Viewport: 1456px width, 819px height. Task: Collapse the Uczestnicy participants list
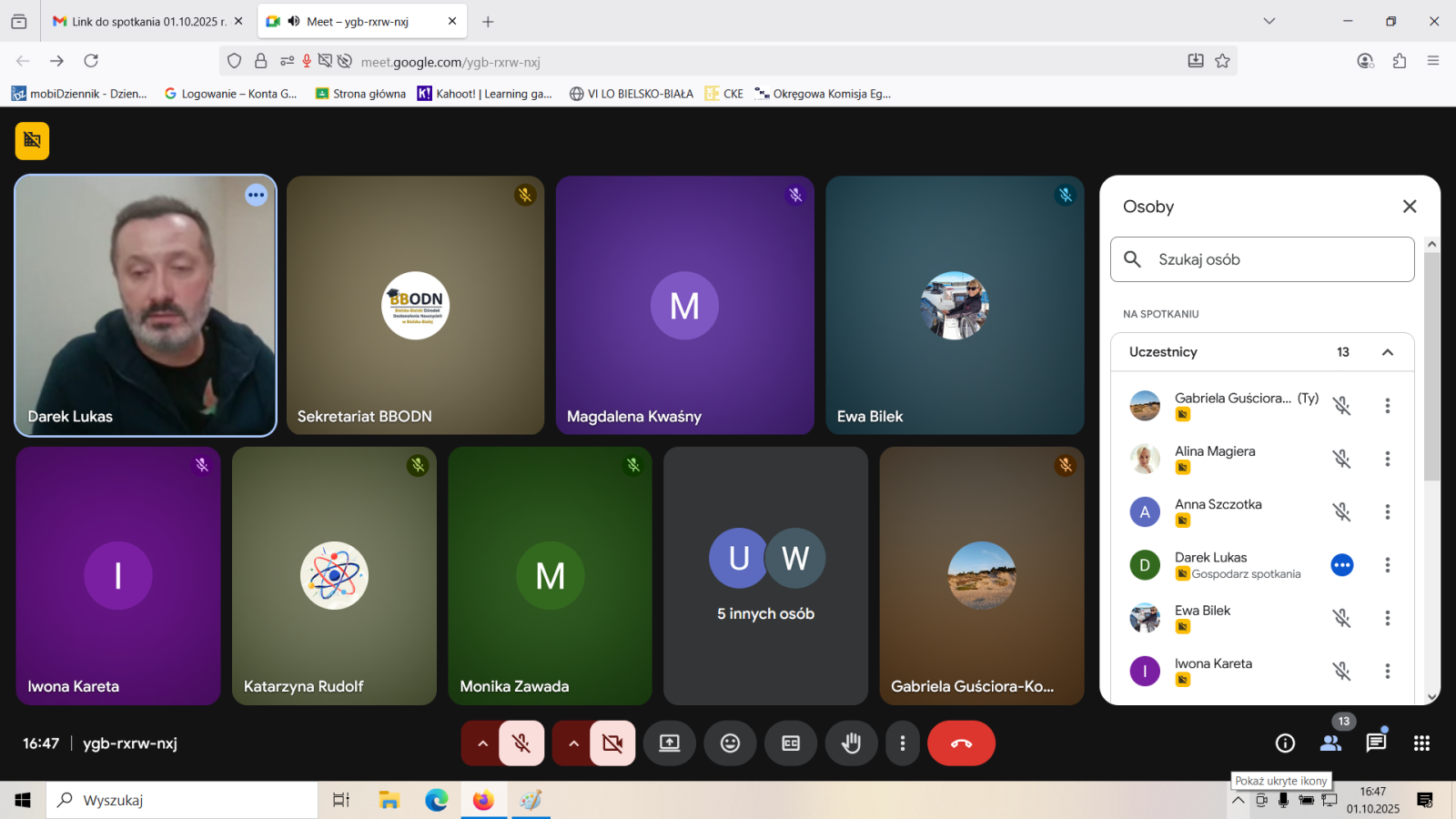click(x=1387, y=352)
